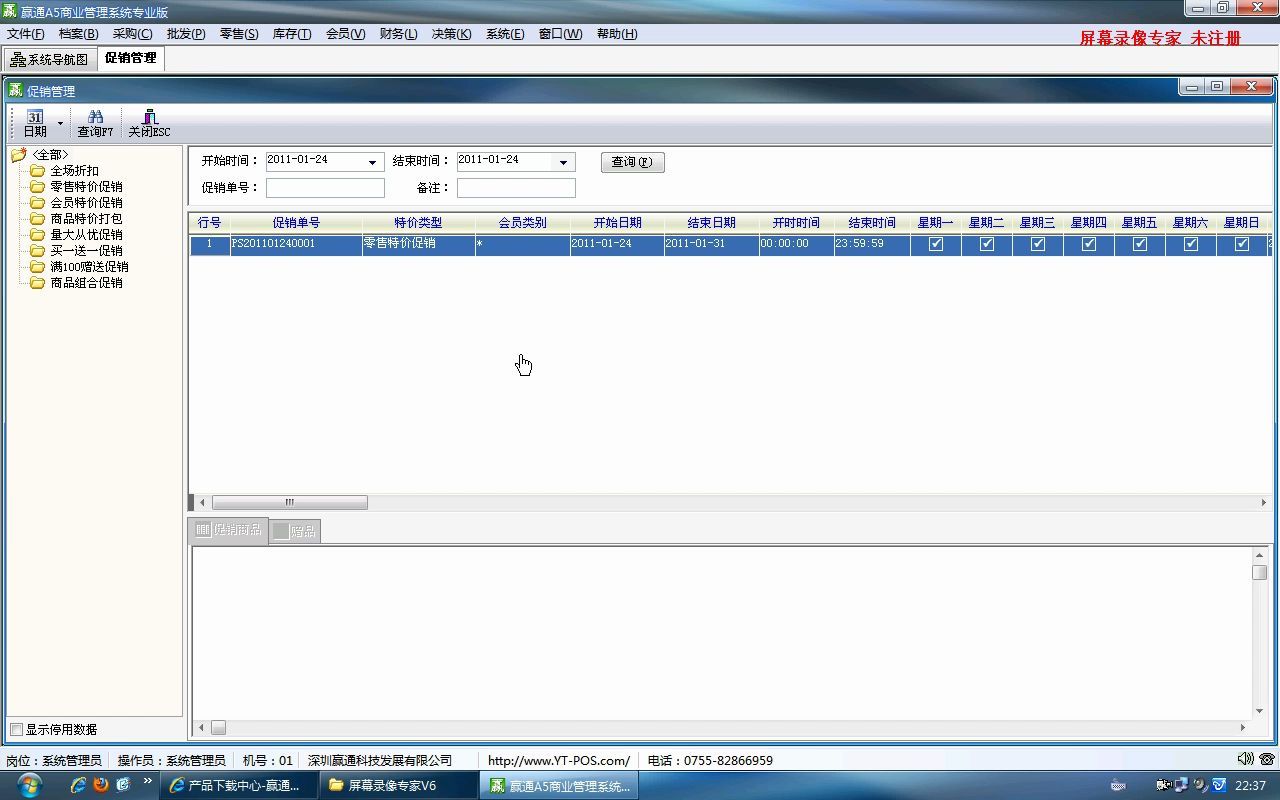The image size is (1280, 800).
Task: Enable the 显示停用数据 checkbox
Action: click(16, 730)
